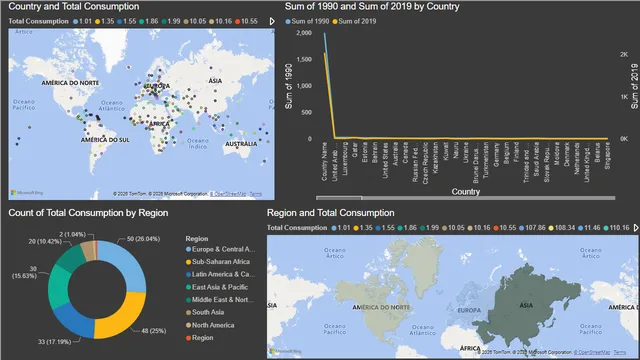Click the 'Region and Total Consumption' visual title
The image size is (640, 360).
point(331,213)
